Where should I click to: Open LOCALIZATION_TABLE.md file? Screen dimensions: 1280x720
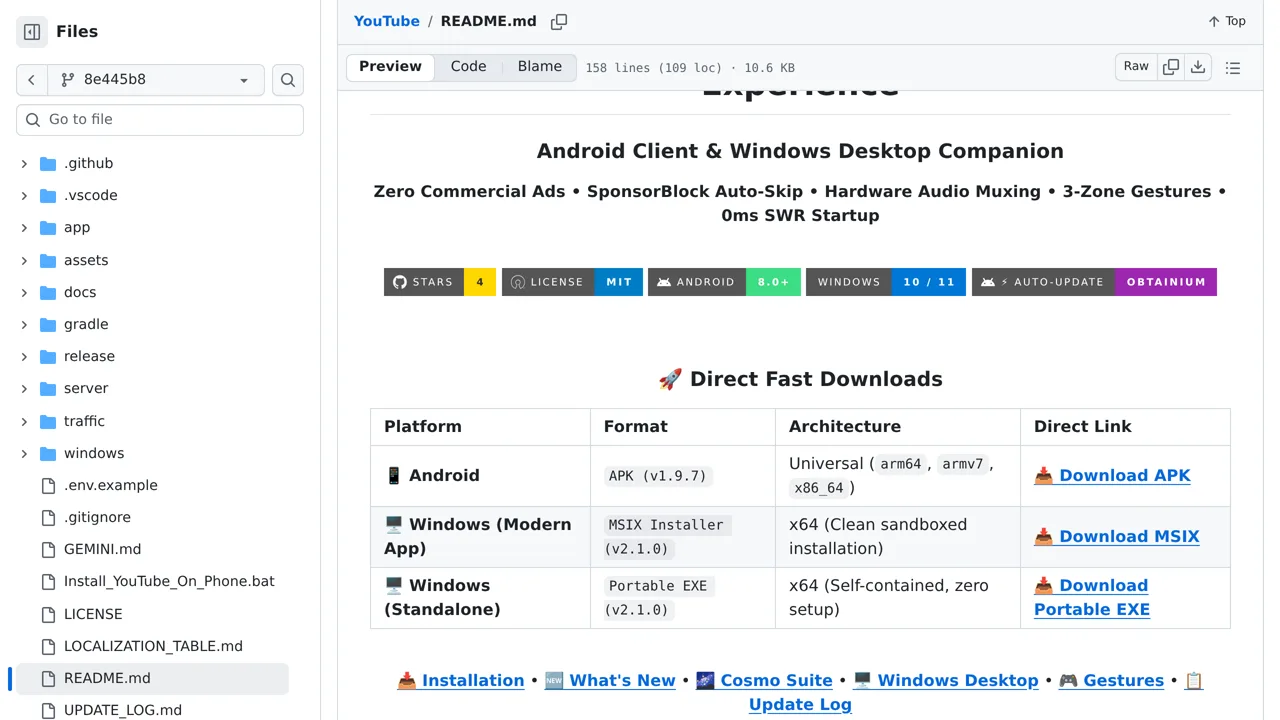pos(153,646)
